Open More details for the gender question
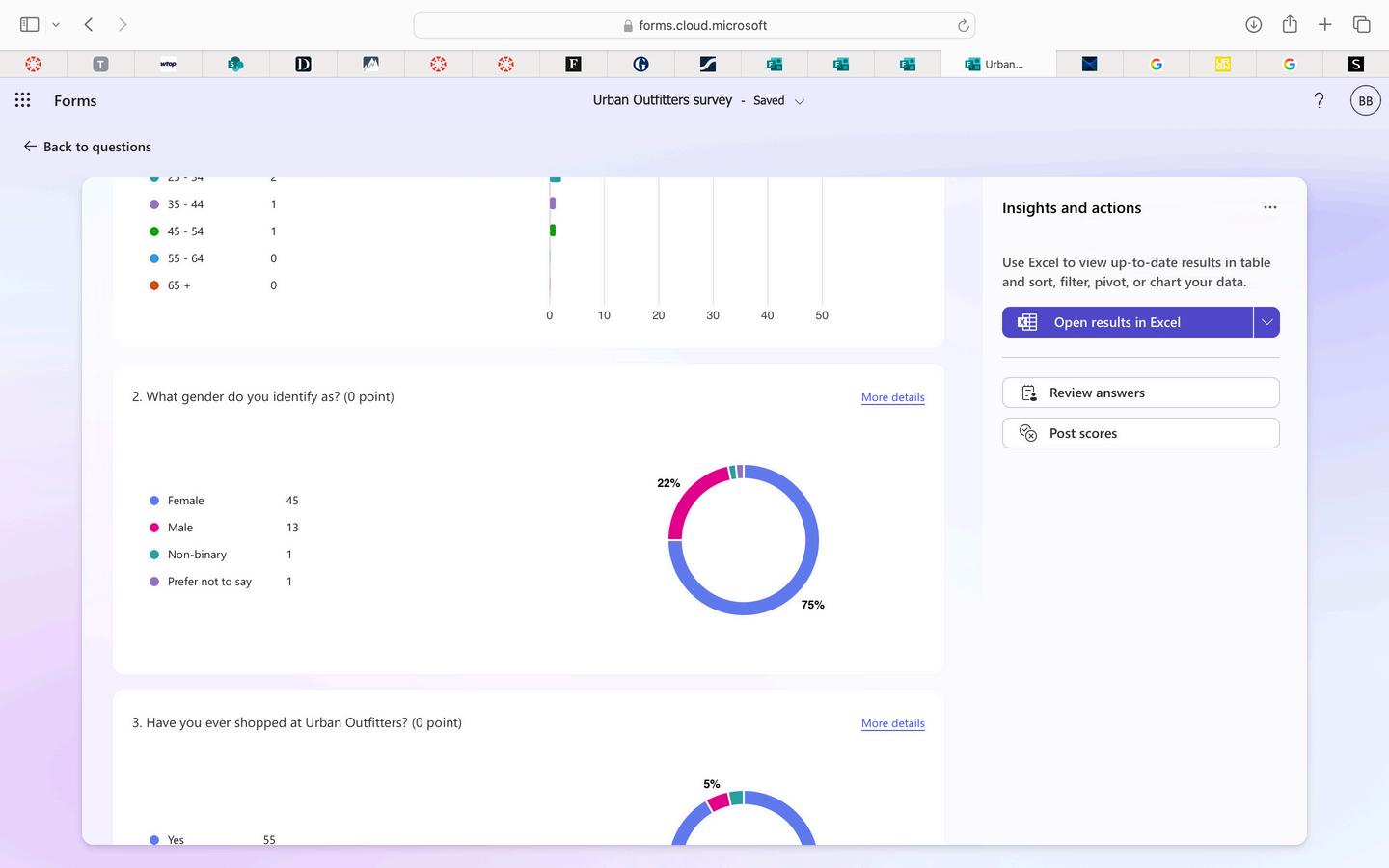The image size is (1389, 868). (x=893, y=397)
